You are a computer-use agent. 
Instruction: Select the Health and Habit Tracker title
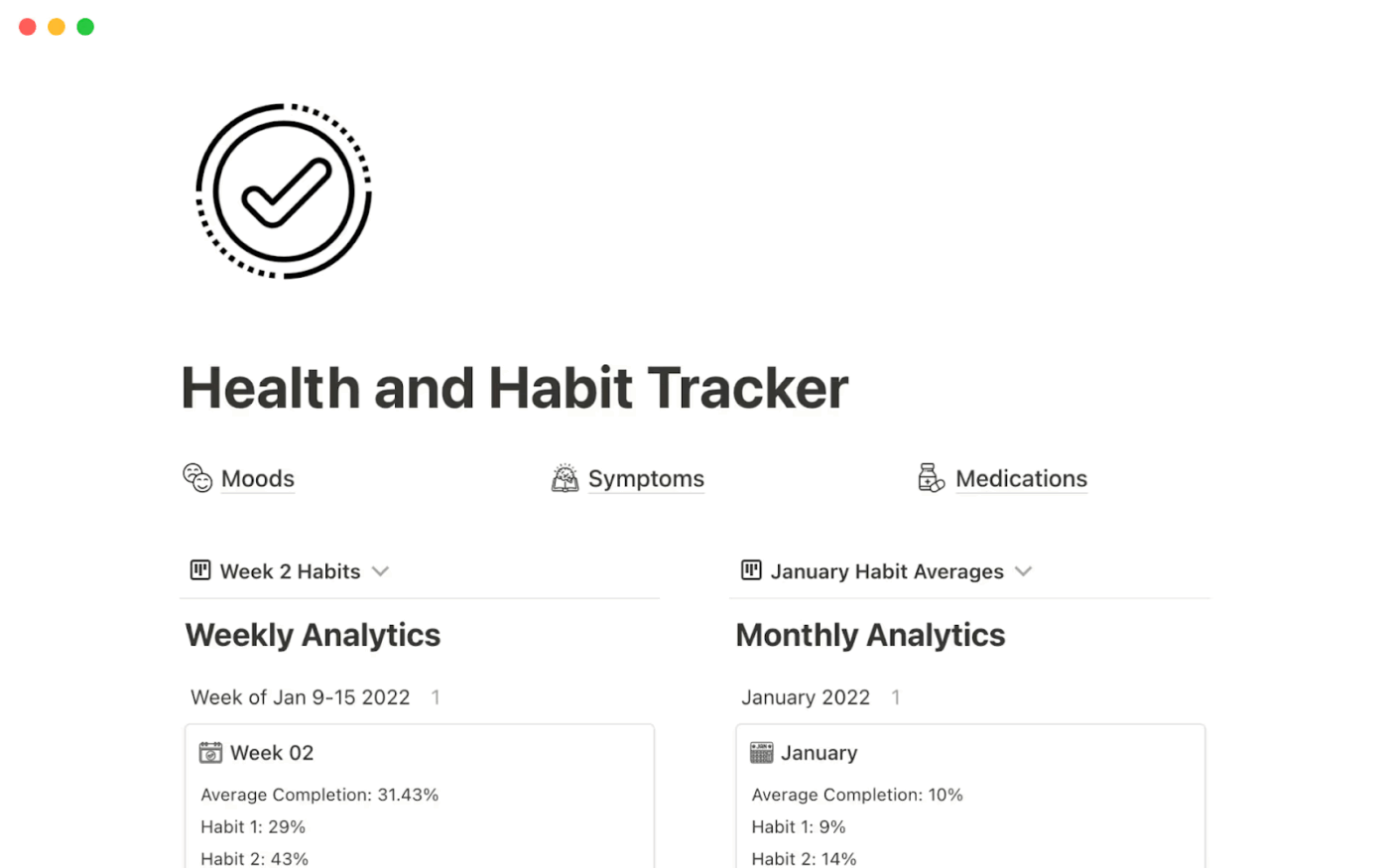pyautogui.click(x=514, y=387)
